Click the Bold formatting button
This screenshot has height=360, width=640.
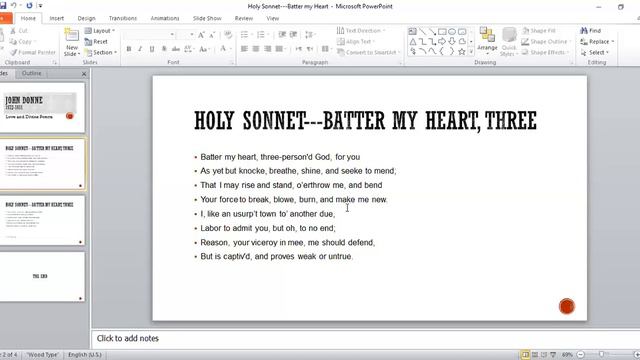tap(129, 49)
